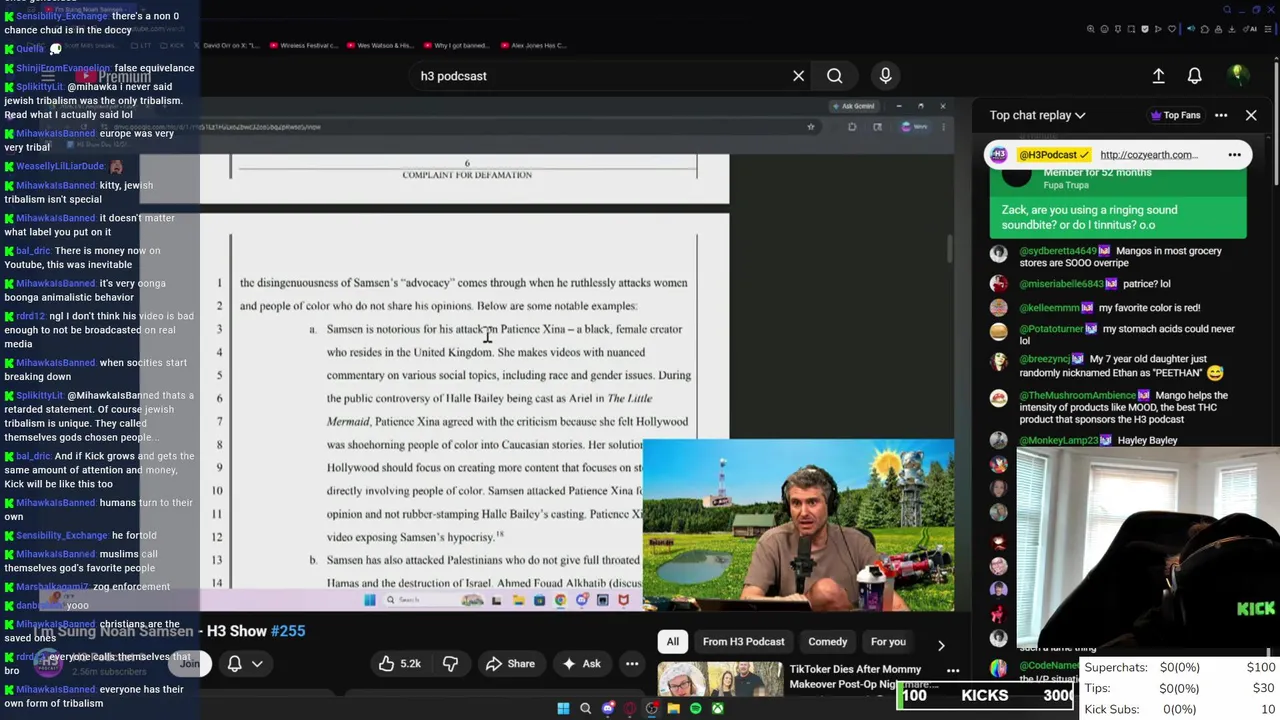Select the 'All' recommendations chip
1280x720 pixels.
click(673, 642)
